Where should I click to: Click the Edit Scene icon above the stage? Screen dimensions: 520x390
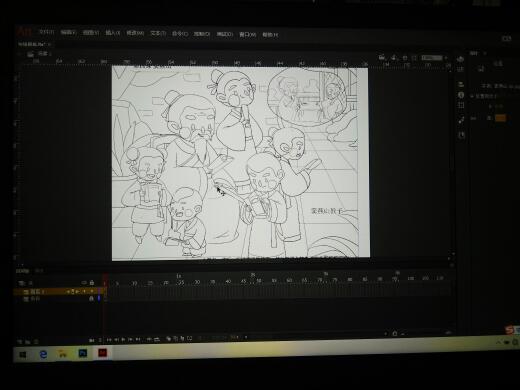(x=382, y=57)
